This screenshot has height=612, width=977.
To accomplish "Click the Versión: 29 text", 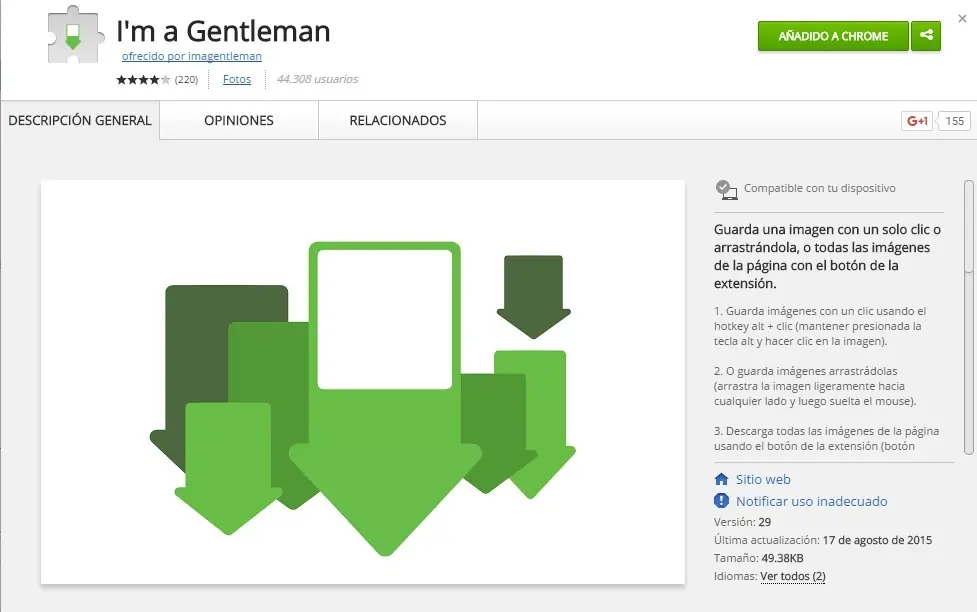I will (742, 522).
